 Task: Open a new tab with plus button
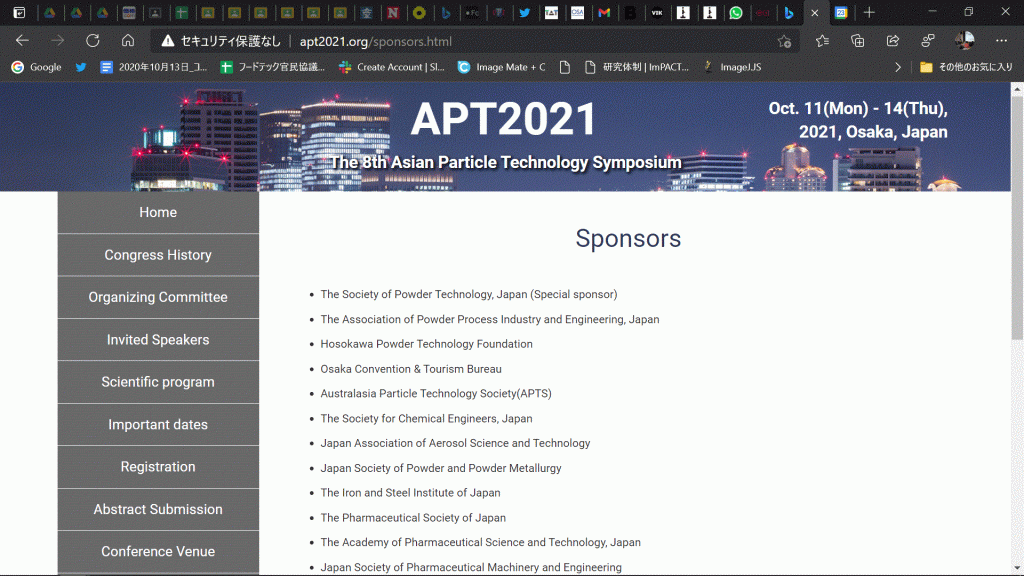(869, 13)
